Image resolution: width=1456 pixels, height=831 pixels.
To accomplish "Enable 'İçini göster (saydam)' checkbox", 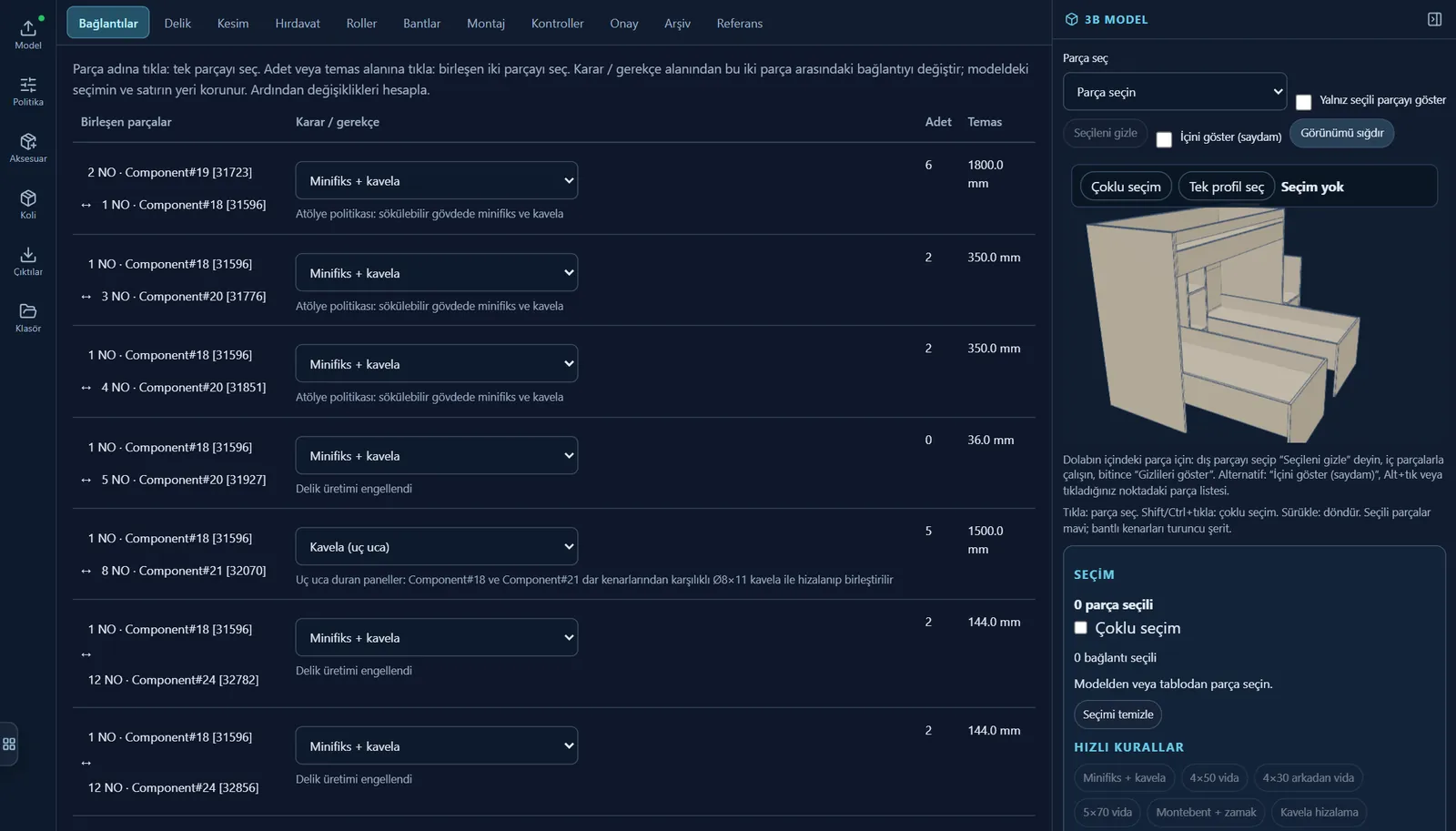I will coord(1164,139).
